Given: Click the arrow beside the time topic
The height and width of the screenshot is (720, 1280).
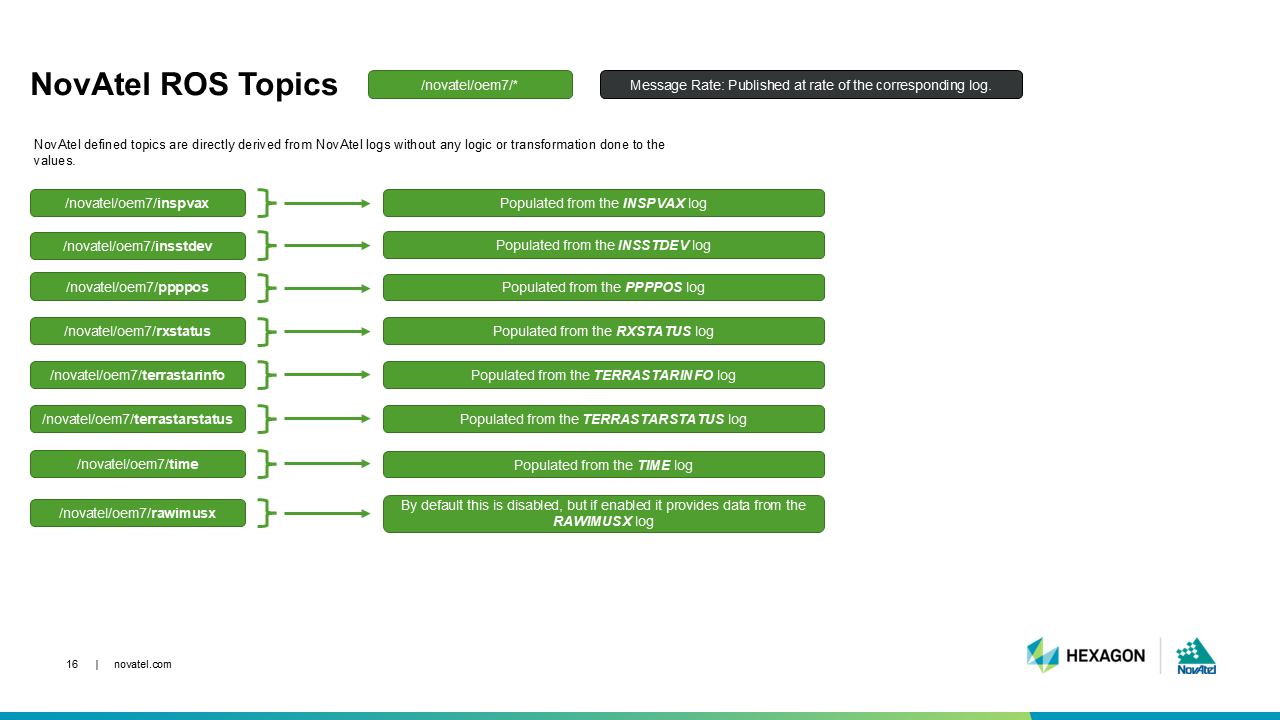Looking at the screenshot, I should coord(326,464).
